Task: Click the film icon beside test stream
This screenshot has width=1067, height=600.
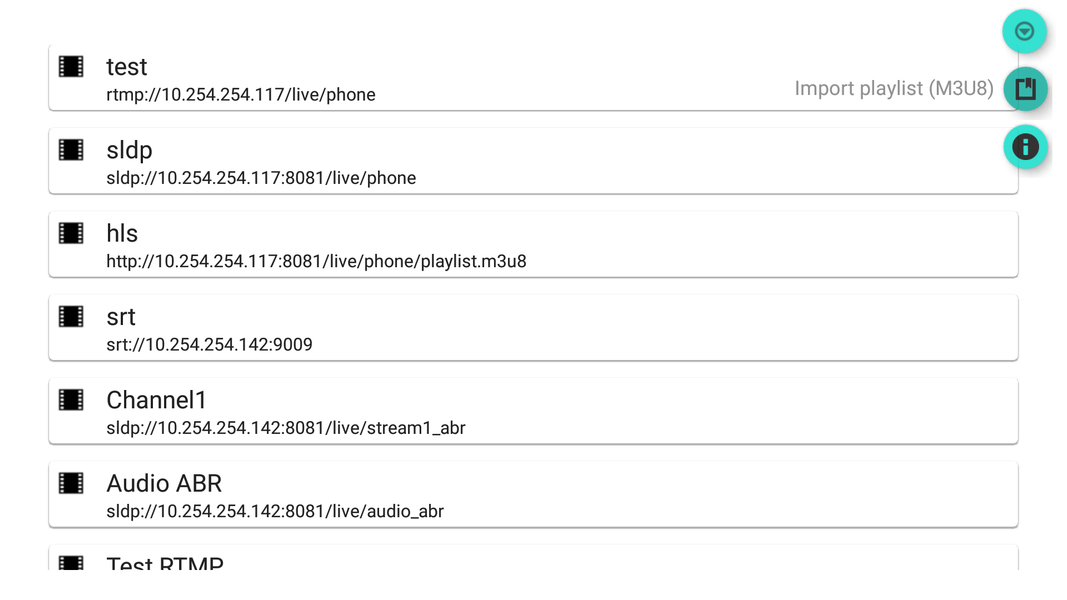Action: point(71,67)
